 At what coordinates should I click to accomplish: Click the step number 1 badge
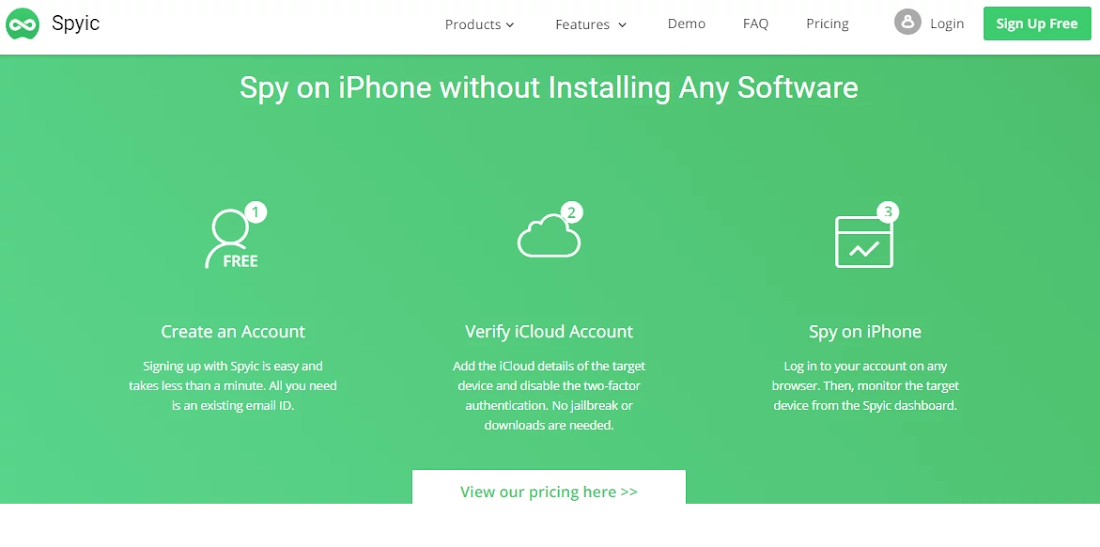pyautogui.click(x=256, y=212)
